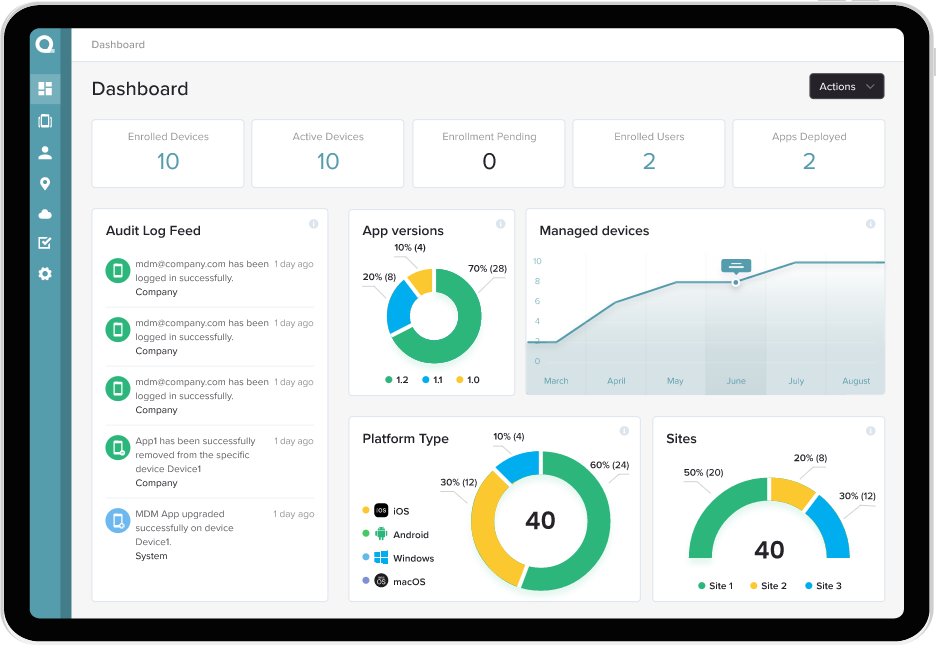
Task: Click the Managed devices info icon
Action: click(870, 224)
